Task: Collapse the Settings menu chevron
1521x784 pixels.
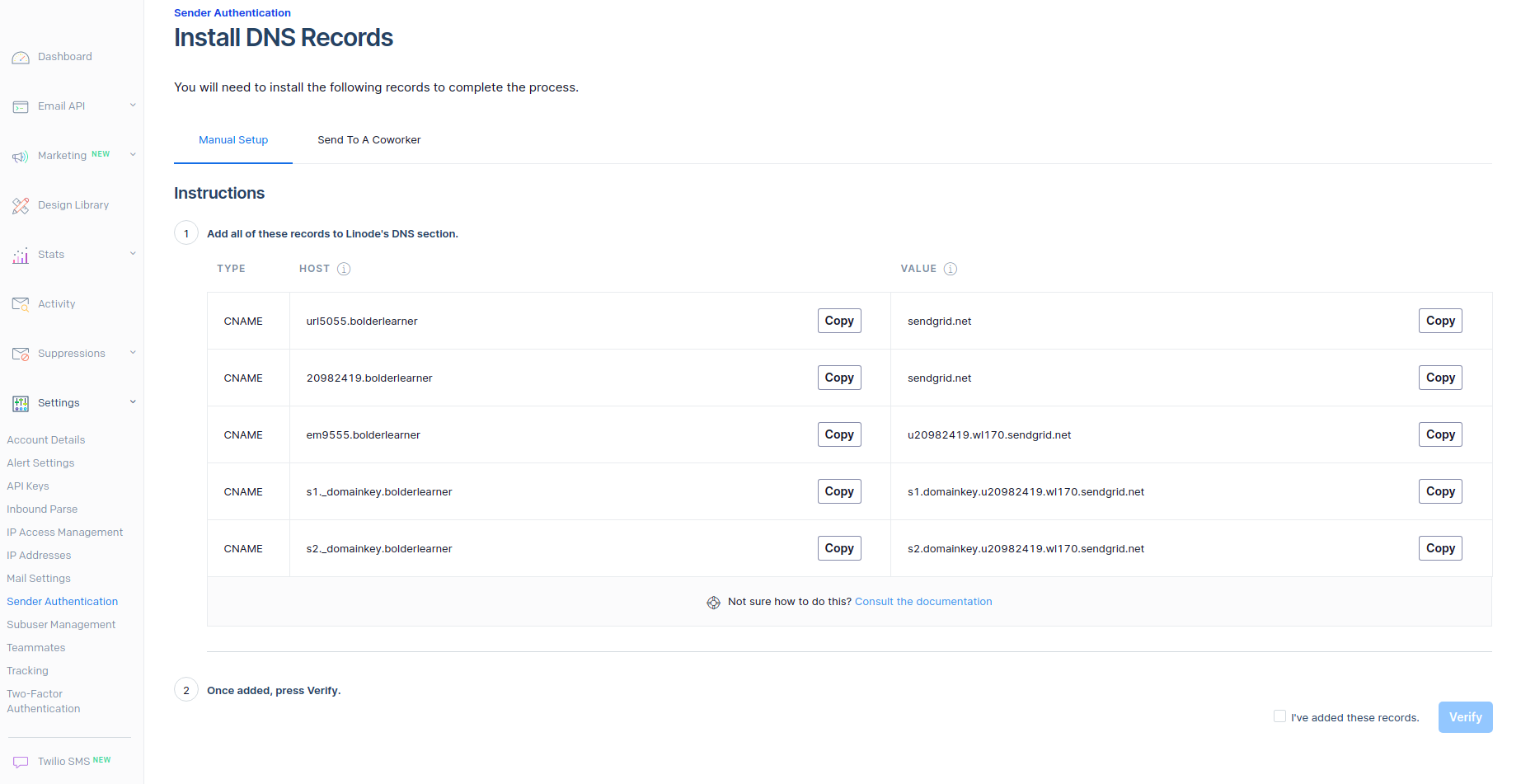Action: tap(133, 401)
